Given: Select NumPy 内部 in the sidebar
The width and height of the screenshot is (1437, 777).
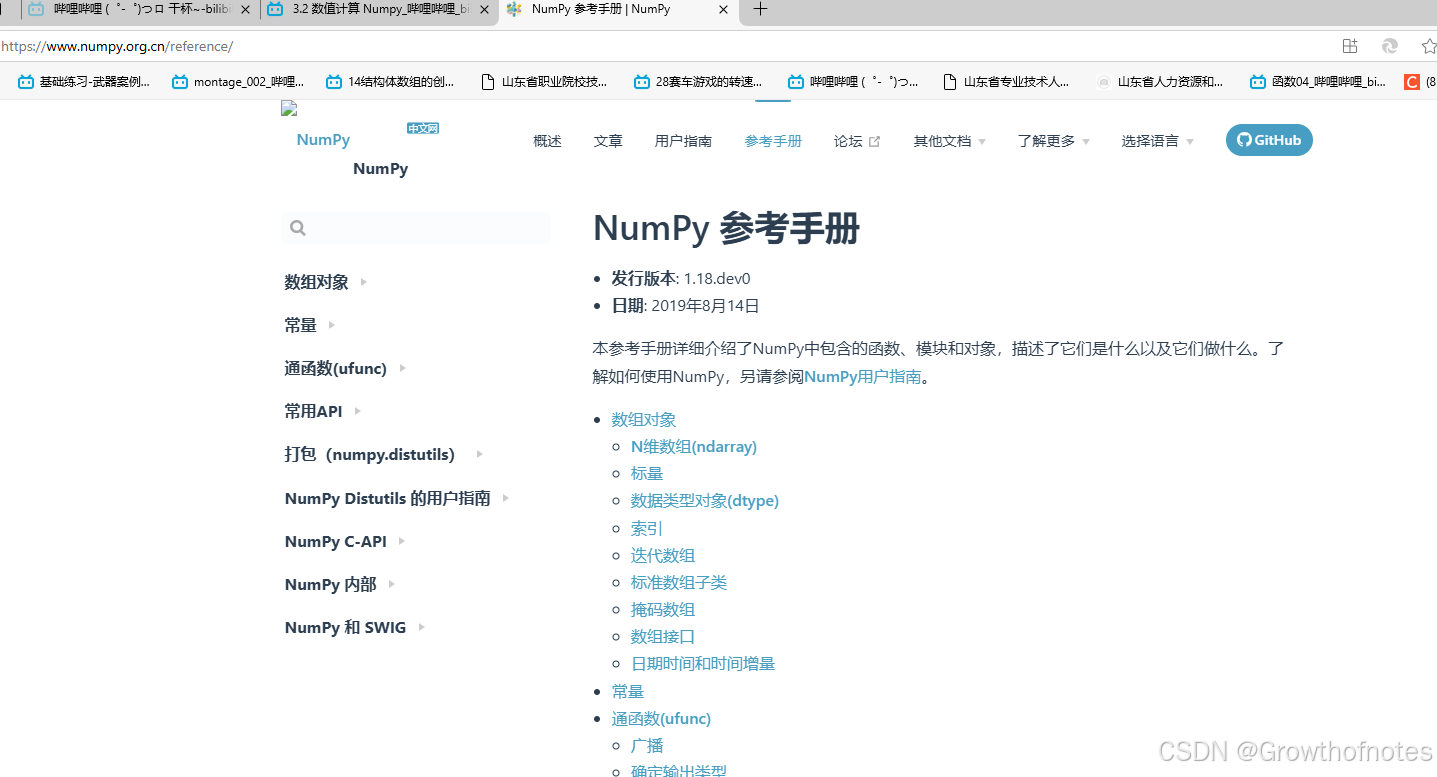Looking at the screenshot, I should click(x=330, y=584).
